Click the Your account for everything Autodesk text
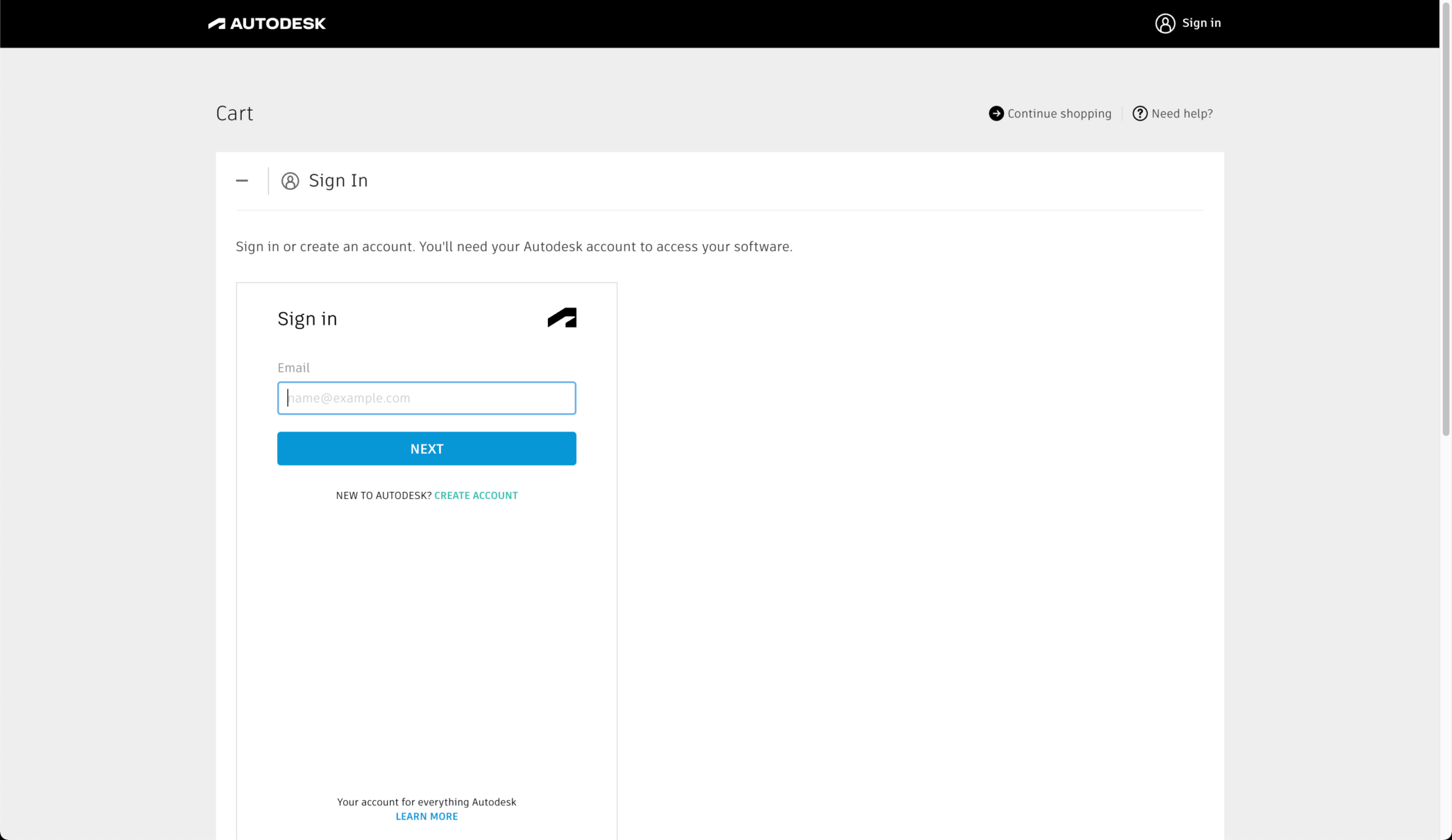 click(426, 802)
